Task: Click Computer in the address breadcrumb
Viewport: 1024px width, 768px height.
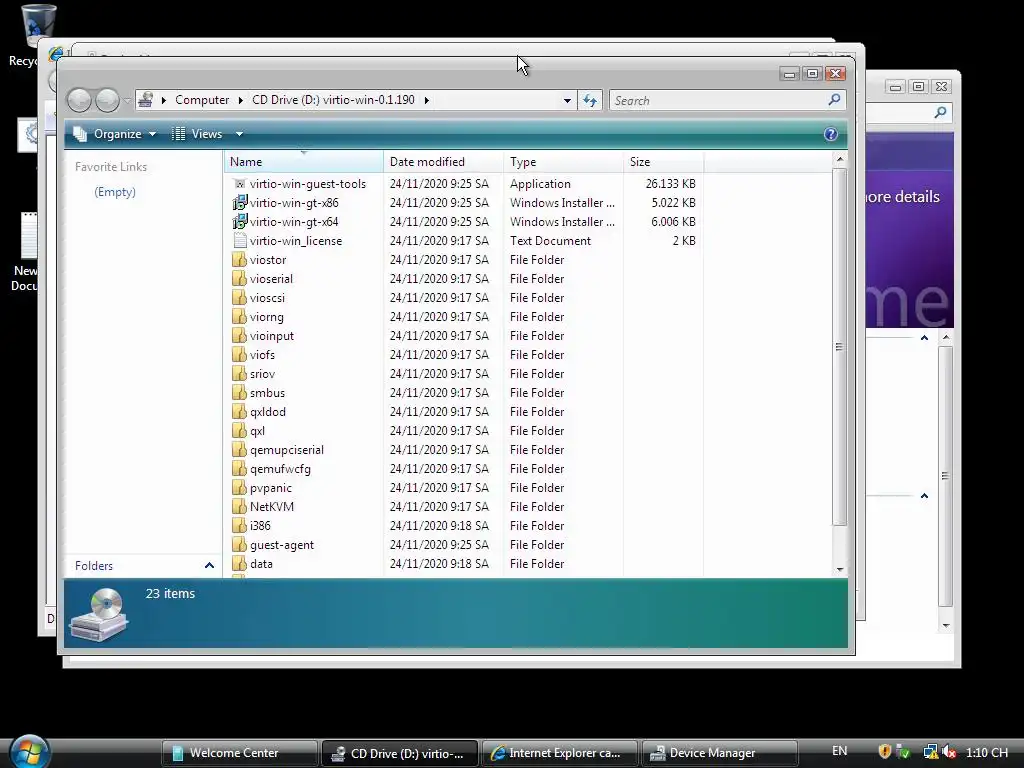Action: pyautogui.click(x=202, y=100)
